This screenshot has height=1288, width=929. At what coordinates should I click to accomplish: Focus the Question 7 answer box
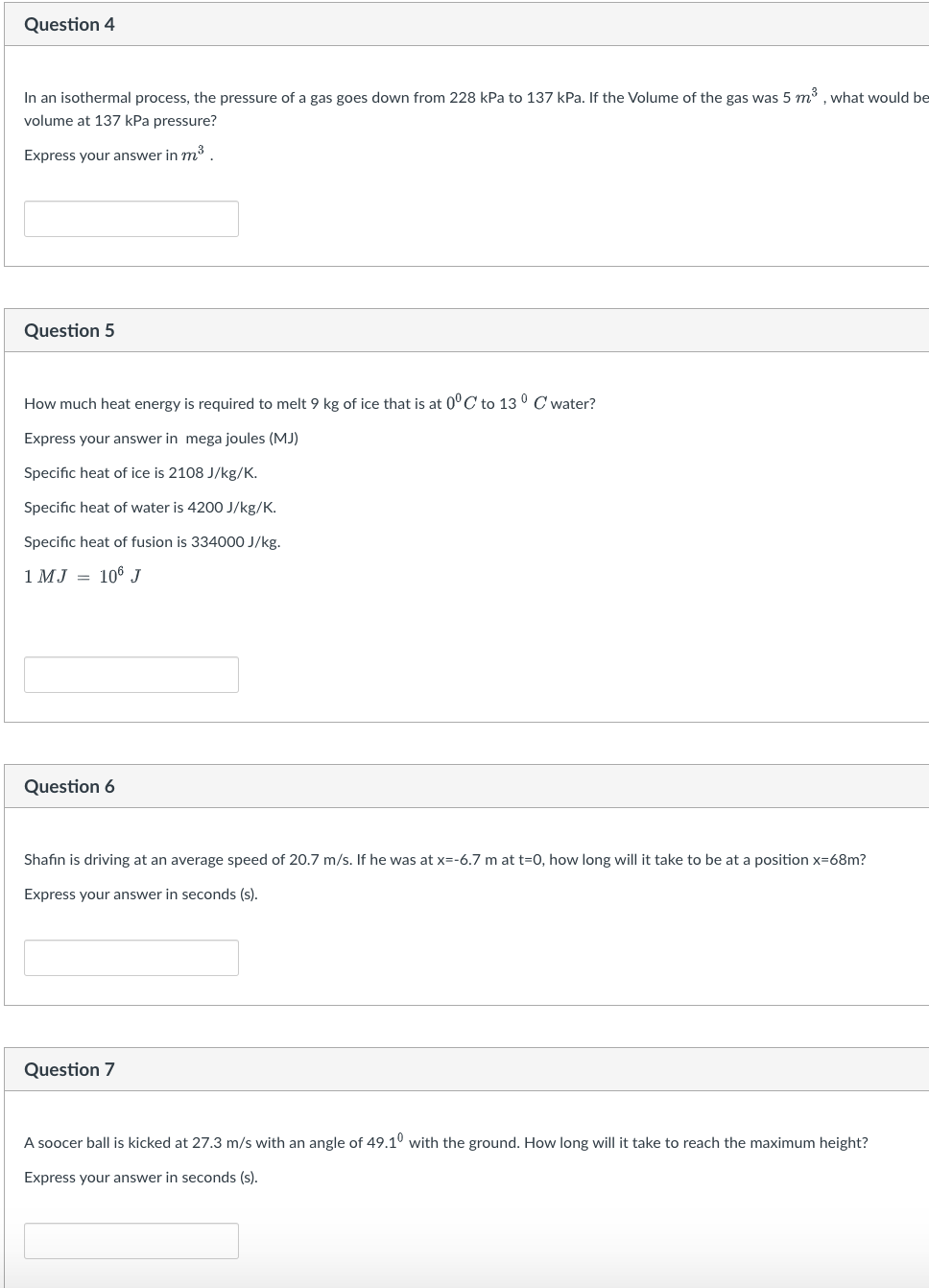coord(131,1241)
